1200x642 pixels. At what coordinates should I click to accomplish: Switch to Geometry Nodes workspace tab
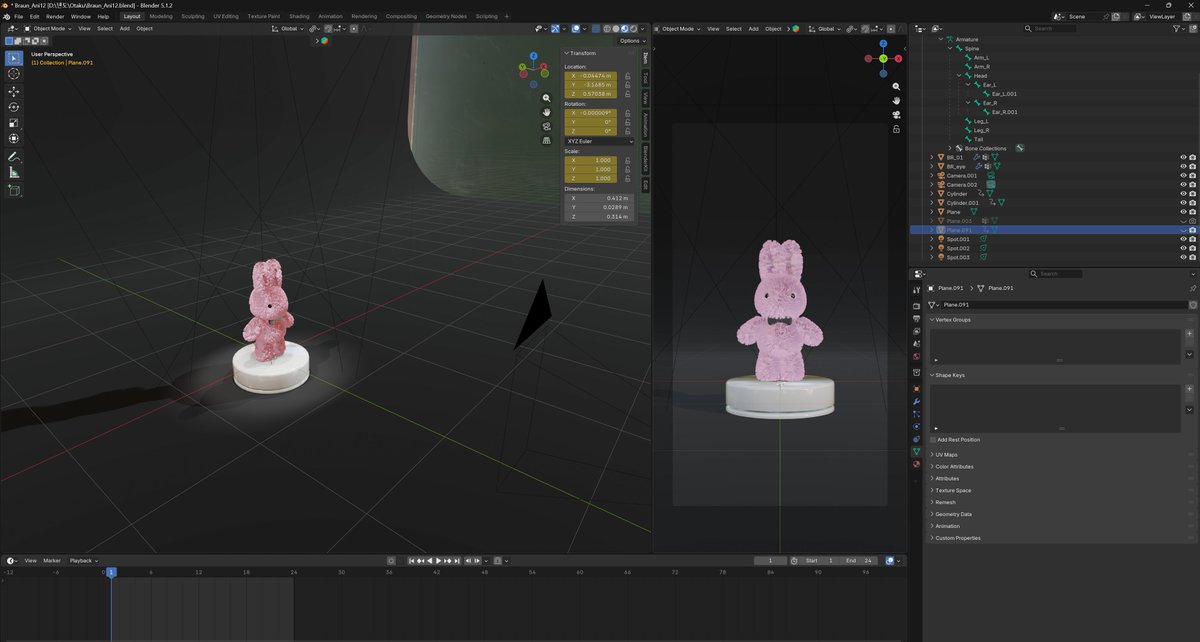pyautogui.click(x=446, y=16)
